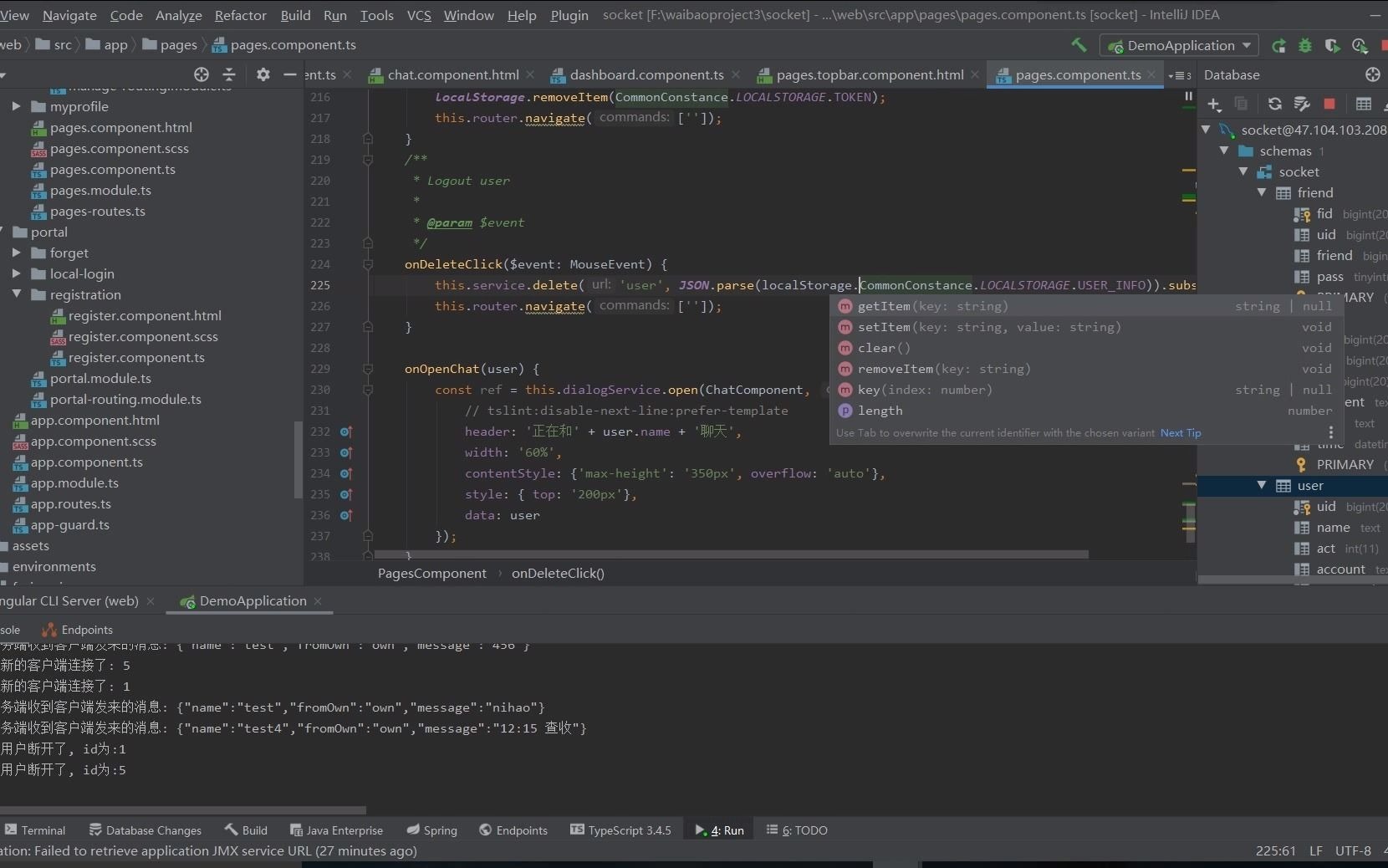This screenshot has width=1388, height=868.
Task: Click the duplicate icon in Database toolbar
Action: click(1241, 104)
